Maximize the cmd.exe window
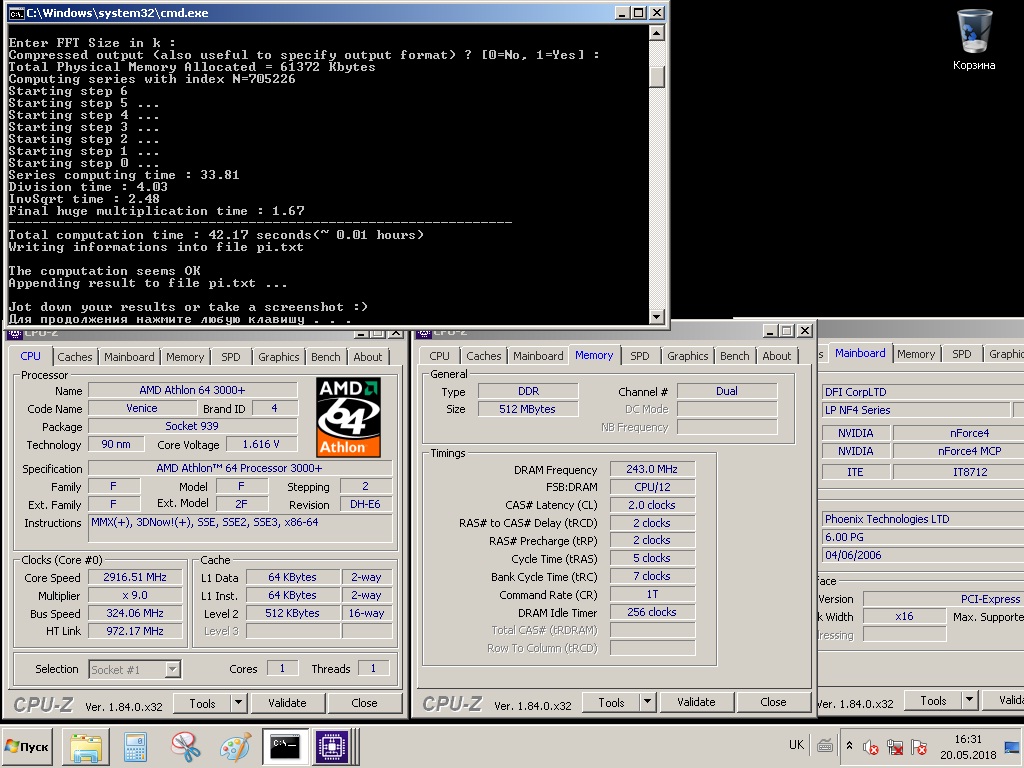 pos(639,12)
